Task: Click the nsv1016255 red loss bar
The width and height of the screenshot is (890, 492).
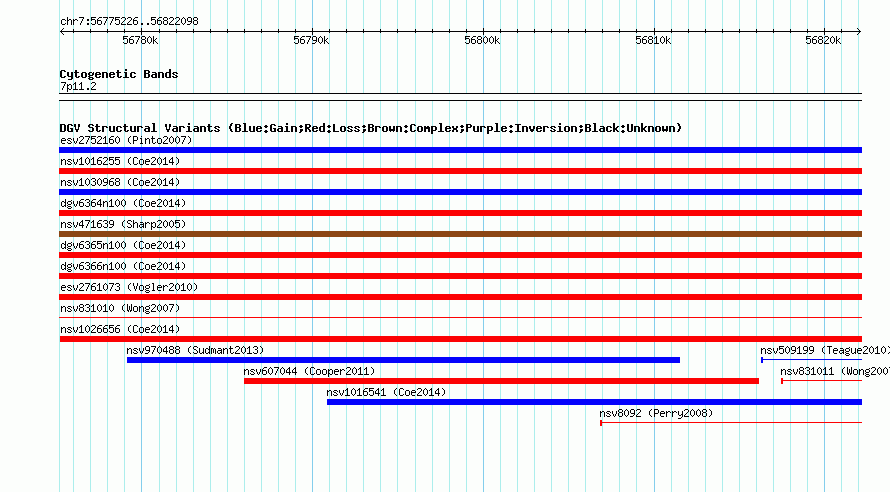Action: (460, 171)
